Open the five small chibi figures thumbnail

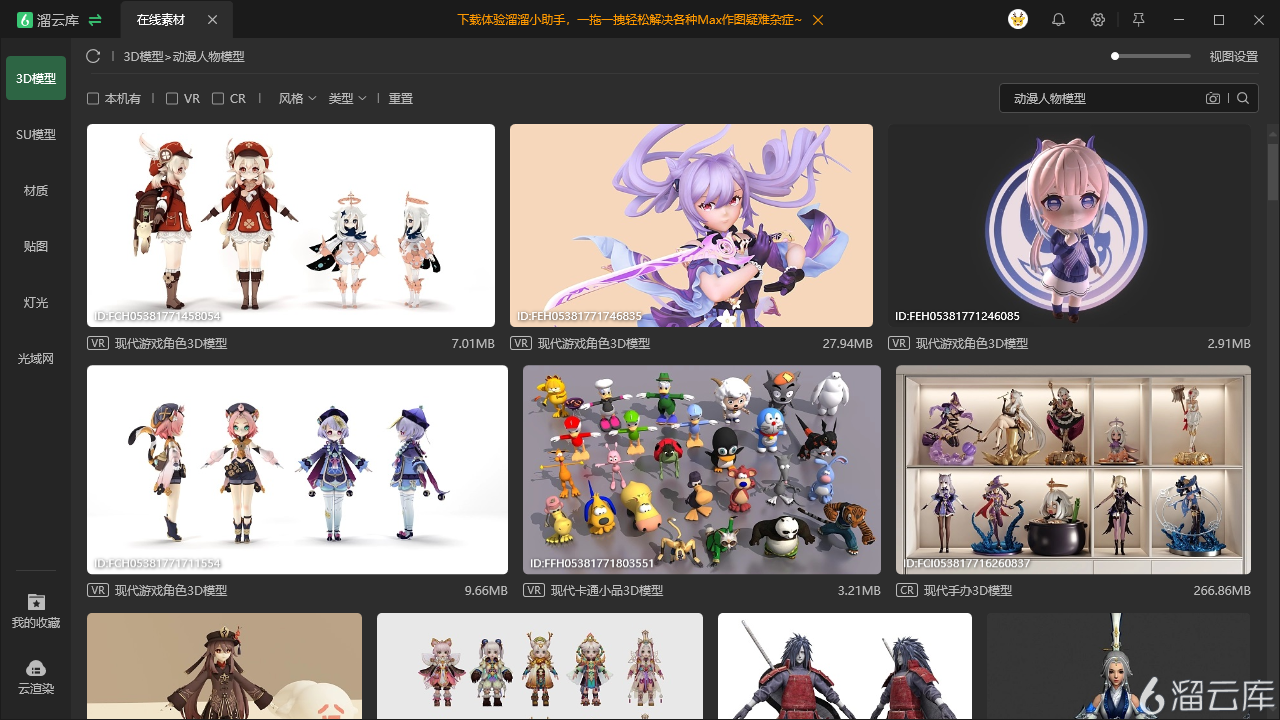click(540, 666)
